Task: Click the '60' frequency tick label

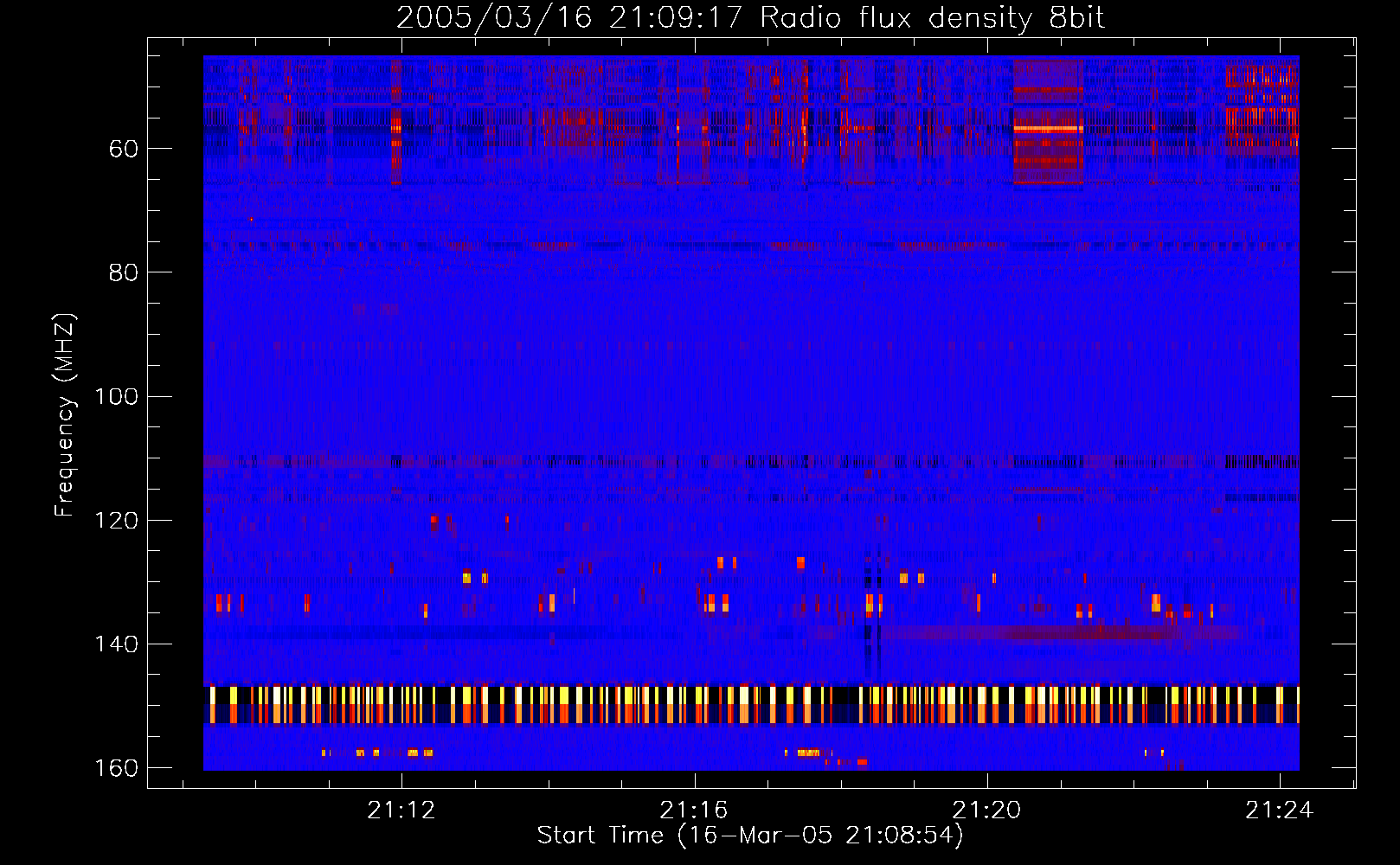Action: [124, 149]
